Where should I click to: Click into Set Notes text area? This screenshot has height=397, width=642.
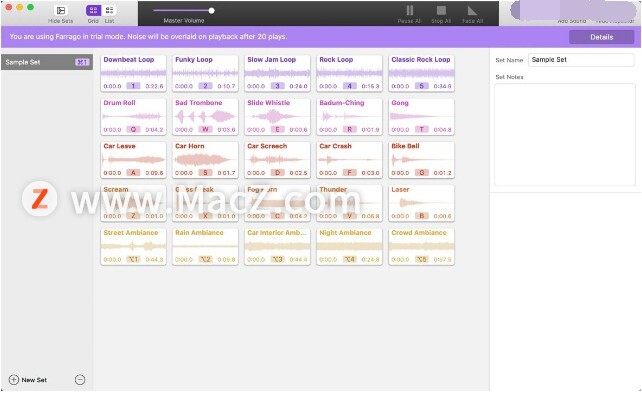click(x=565, y=135)
